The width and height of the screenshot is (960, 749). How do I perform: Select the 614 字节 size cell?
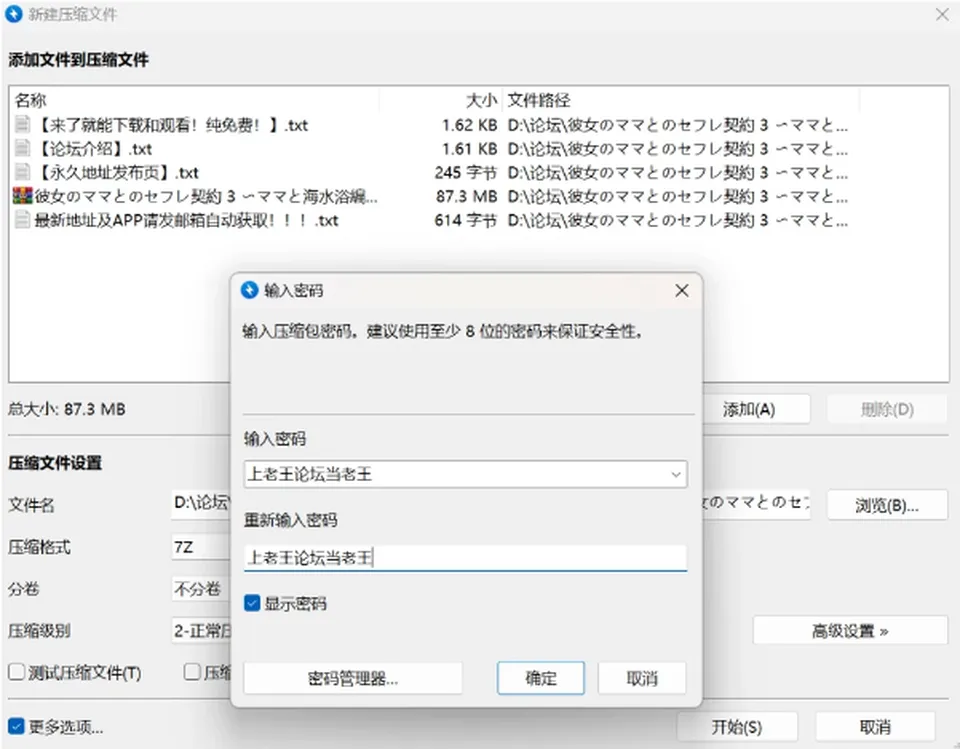click(466, 220)
